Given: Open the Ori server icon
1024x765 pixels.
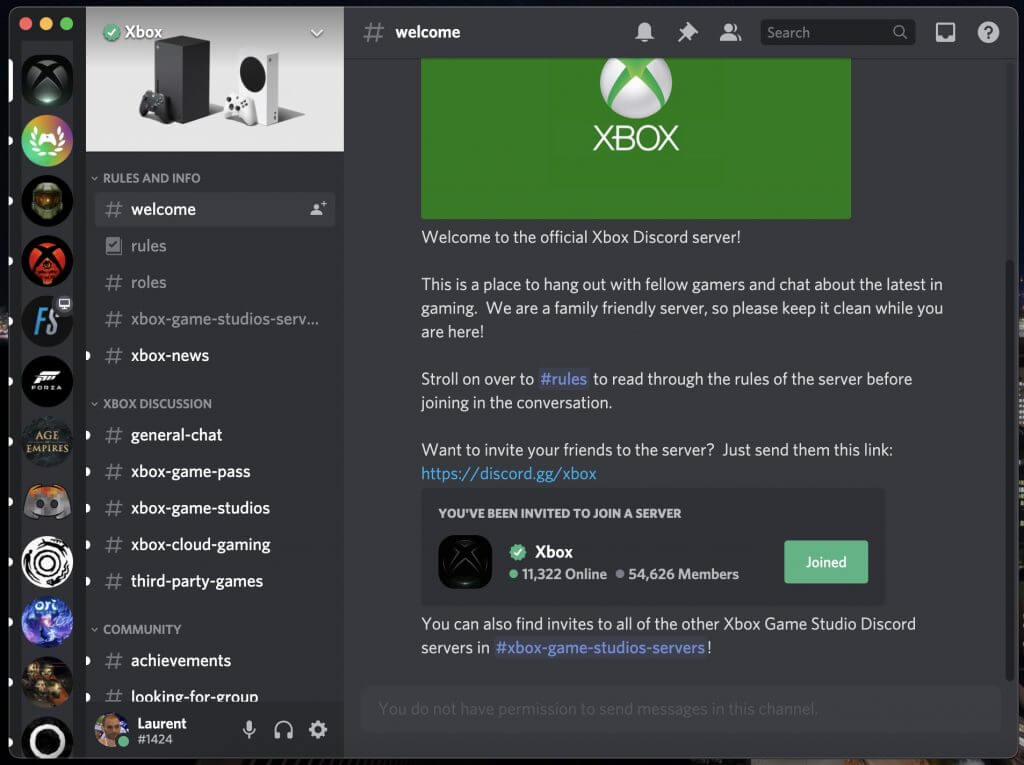Looking at the screenshot, I should (47, 622).
